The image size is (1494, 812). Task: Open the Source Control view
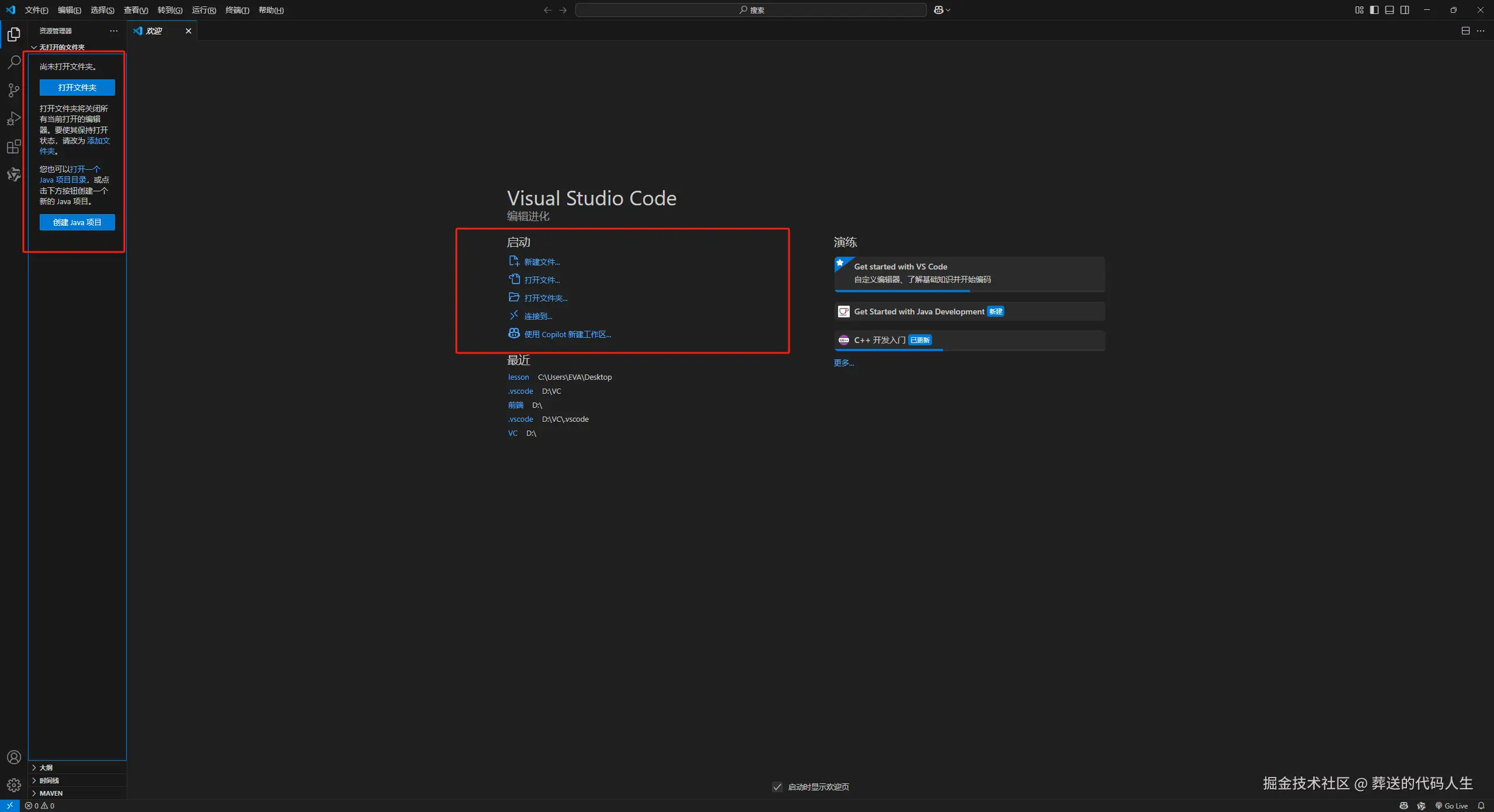[13, 90]
